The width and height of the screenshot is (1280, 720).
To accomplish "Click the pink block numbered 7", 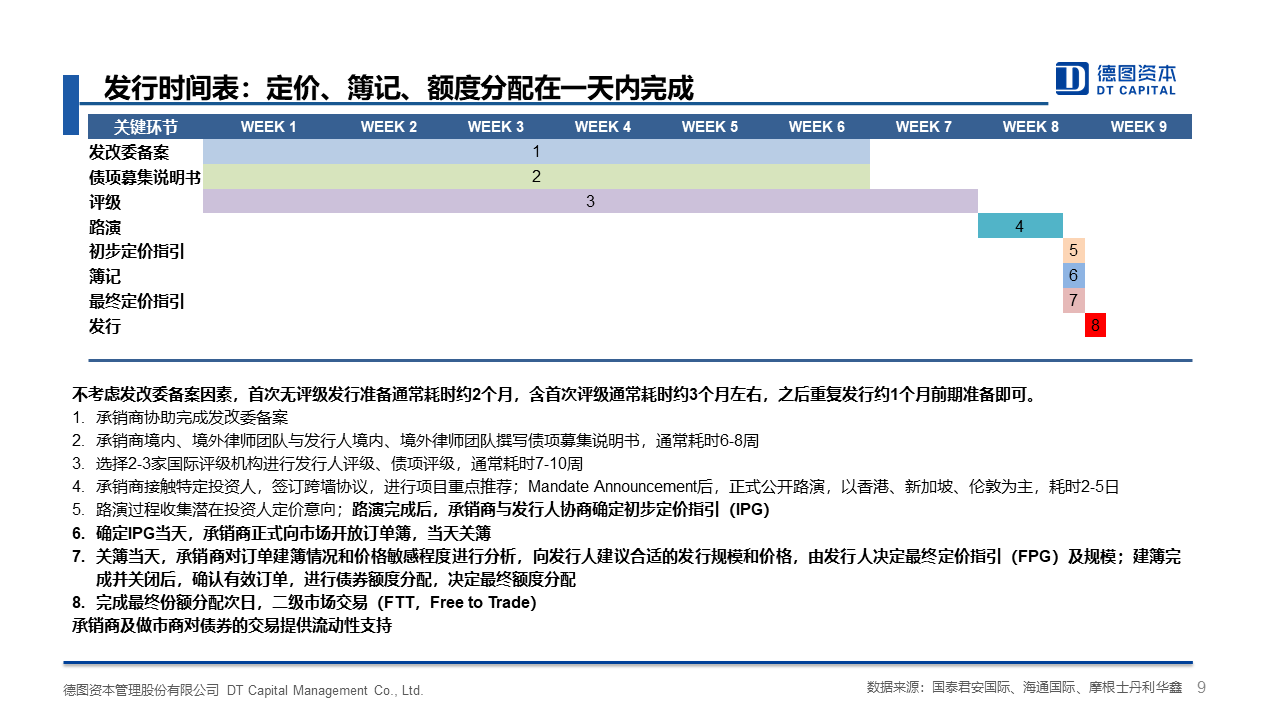I will point(1073,300).
